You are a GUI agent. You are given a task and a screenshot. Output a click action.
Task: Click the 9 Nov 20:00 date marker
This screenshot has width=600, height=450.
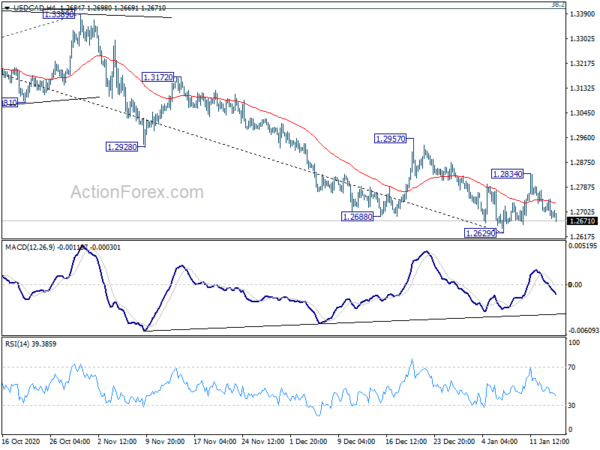coord(165,441)
